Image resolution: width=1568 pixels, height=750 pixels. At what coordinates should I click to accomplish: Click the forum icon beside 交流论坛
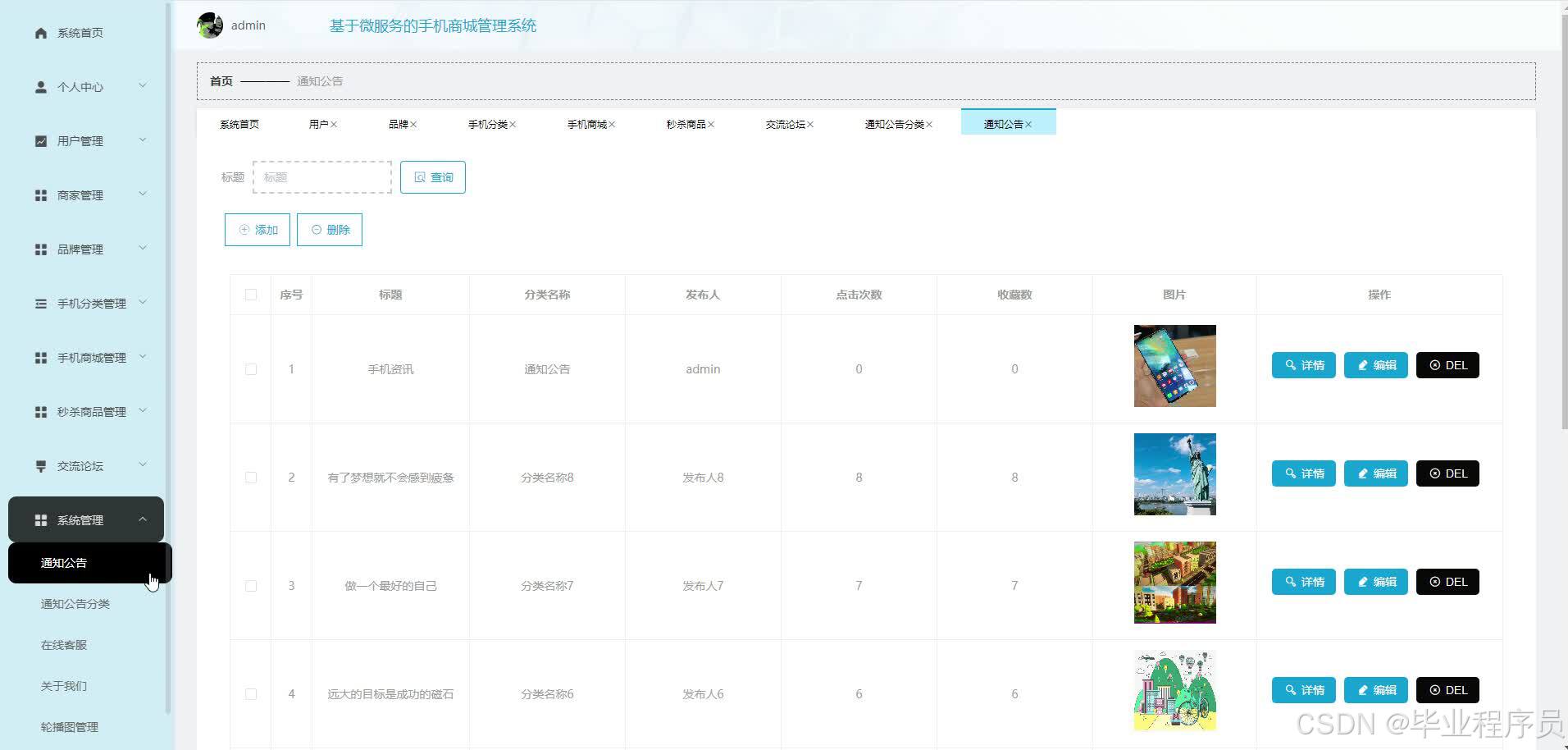click(x=41, y=466)
